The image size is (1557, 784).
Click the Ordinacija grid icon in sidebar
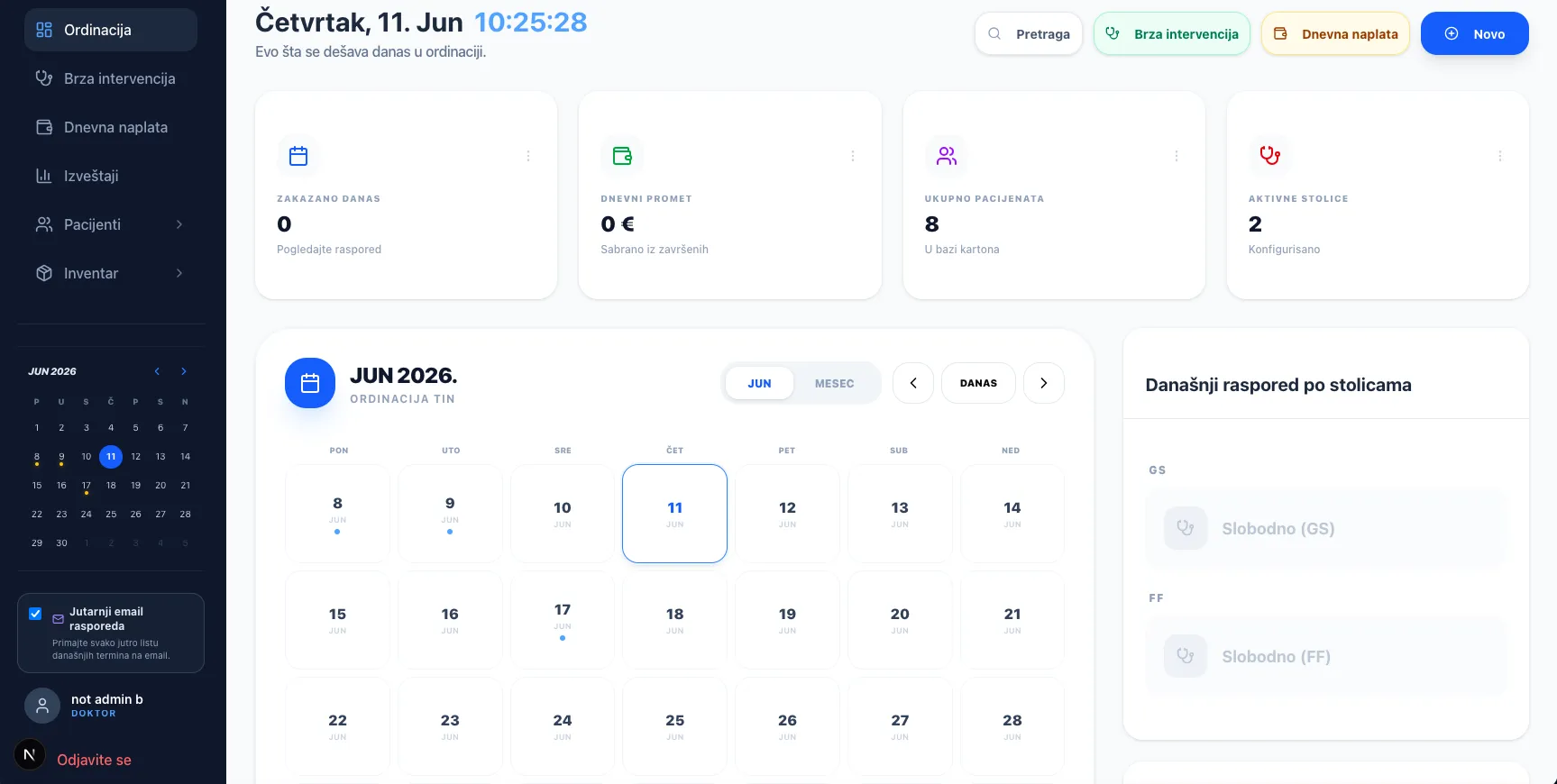[44, 30]
